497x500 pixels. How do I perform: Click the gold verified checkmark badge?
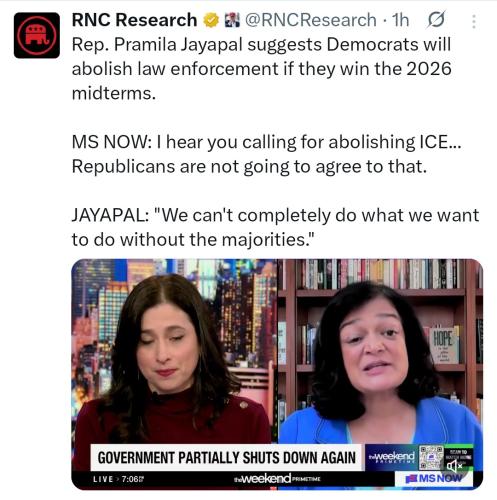tap(211, 20)
